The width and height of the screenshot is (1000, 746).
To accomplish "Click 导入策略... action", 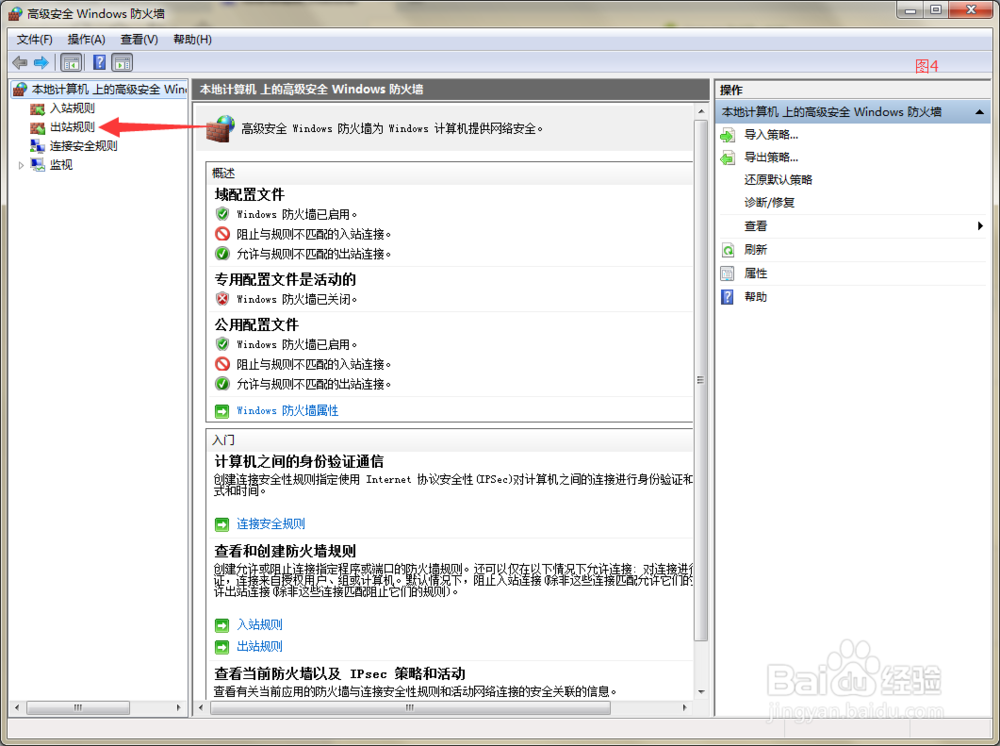I will point(771,135).
